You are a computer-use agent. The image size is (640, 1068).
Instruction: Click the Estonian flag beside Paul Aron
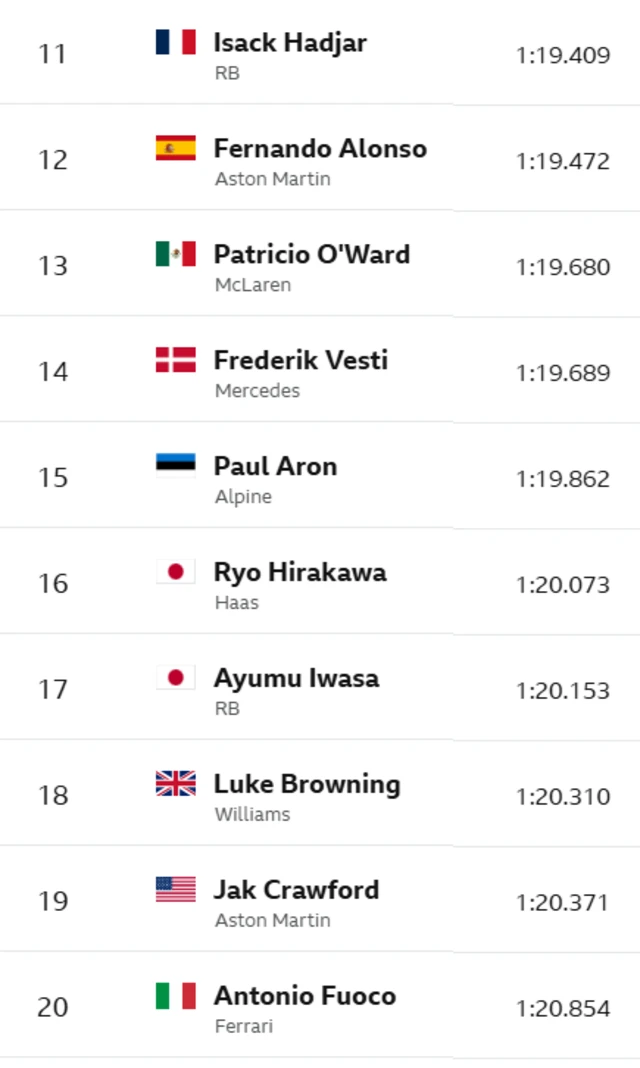(x=175, y=466)
